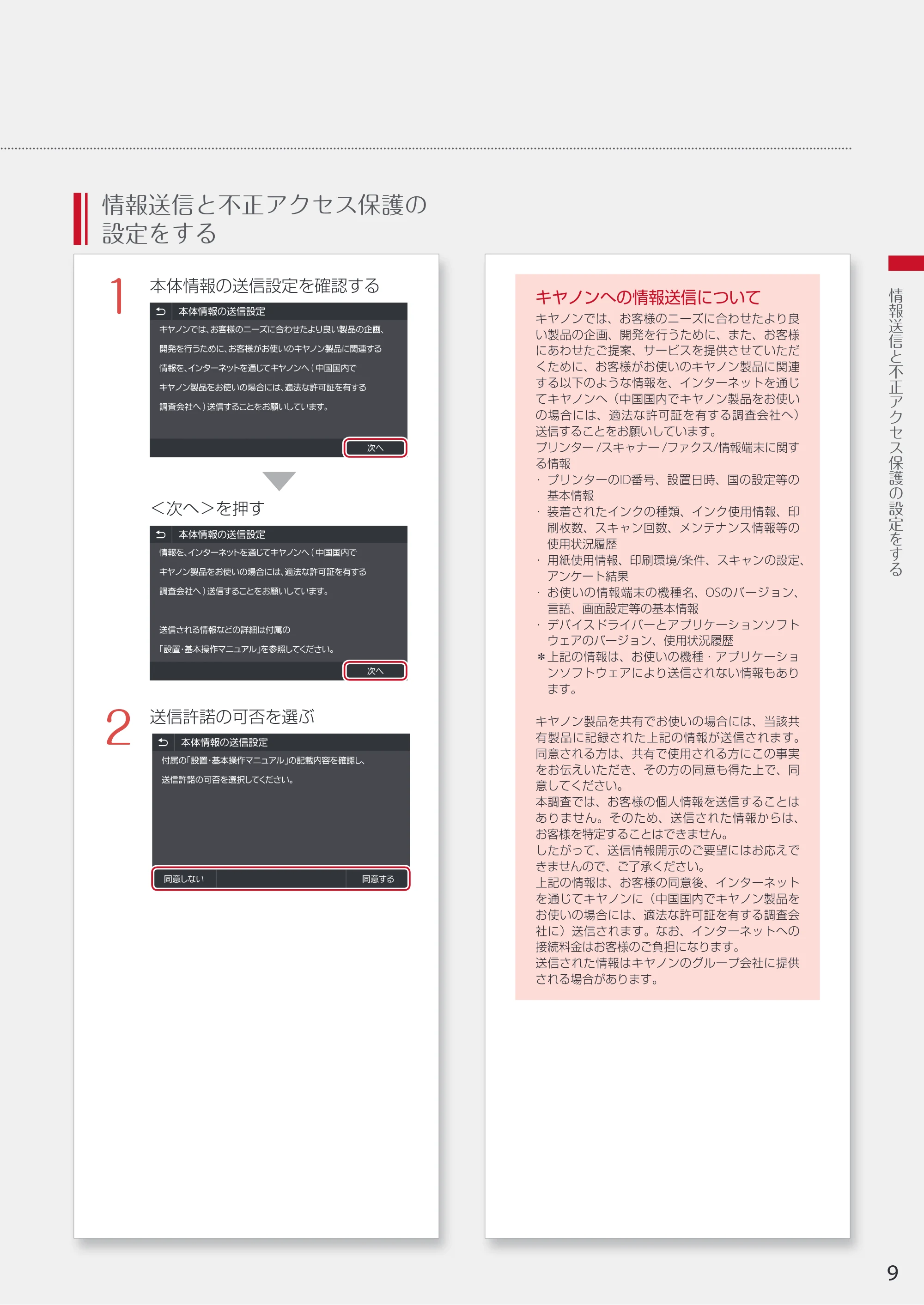Click bullet デバイスドライバーとアプリケーションソフト
Viewport: 924px width, 1305px height.
click(x=668, y=632)
